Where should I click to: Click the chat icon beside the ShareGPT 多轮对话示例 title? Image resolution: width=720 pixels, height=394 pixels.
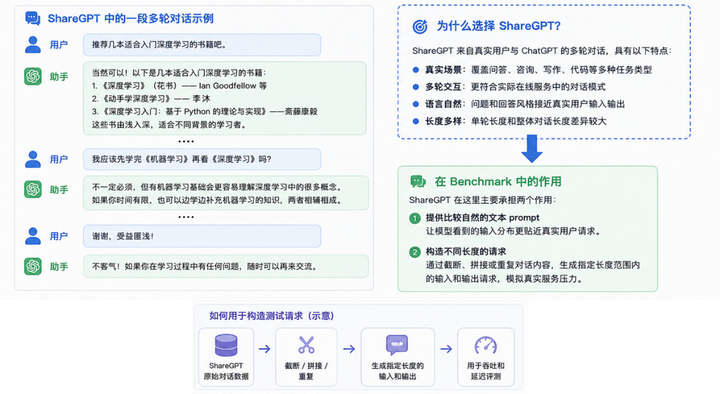point(33,19)
